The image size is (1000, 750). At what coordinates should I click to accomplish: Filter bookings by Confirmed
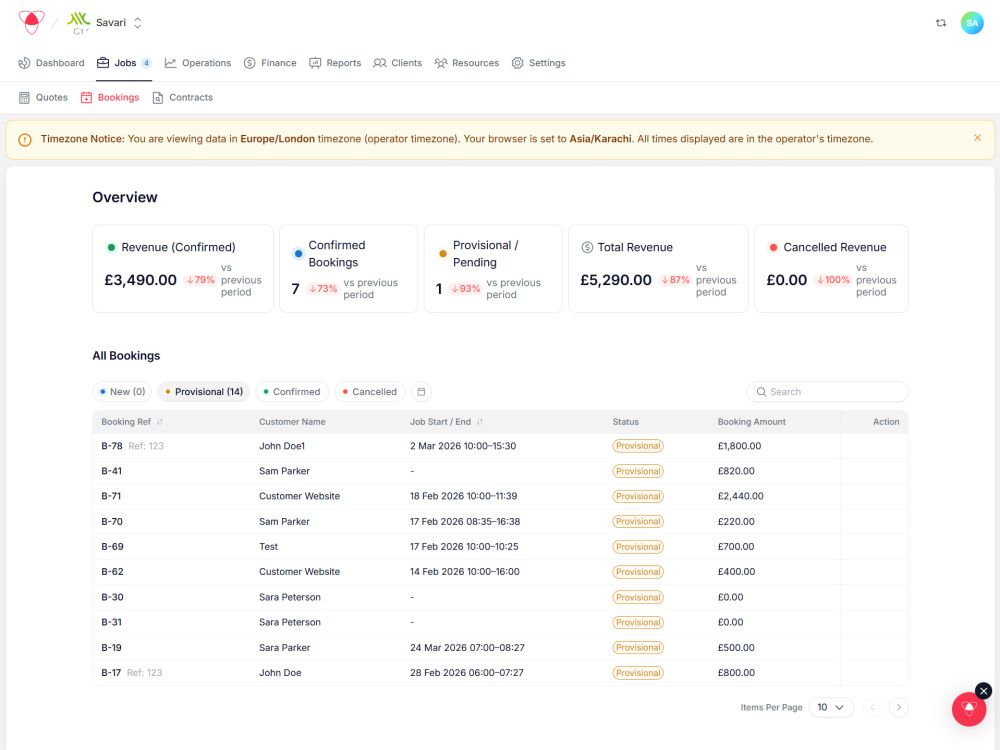coord(292,392)
